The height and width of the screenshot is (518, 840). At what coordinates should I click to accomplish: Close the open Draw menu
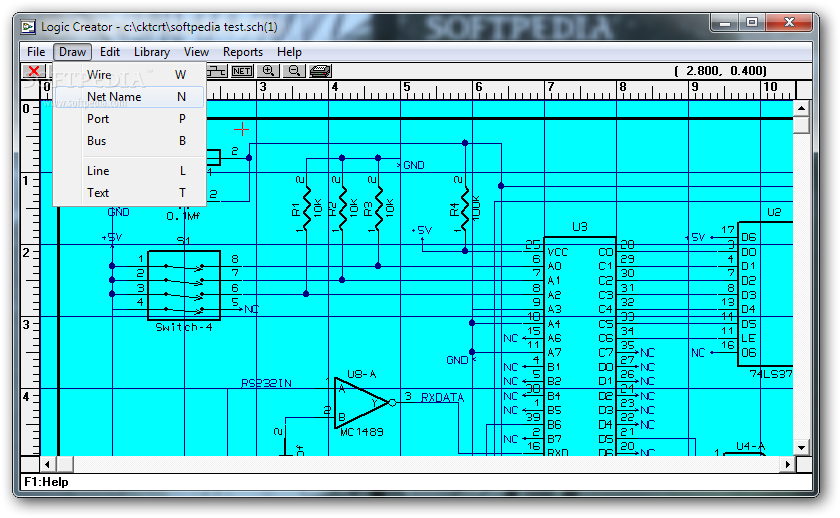(x=72, y=52)
